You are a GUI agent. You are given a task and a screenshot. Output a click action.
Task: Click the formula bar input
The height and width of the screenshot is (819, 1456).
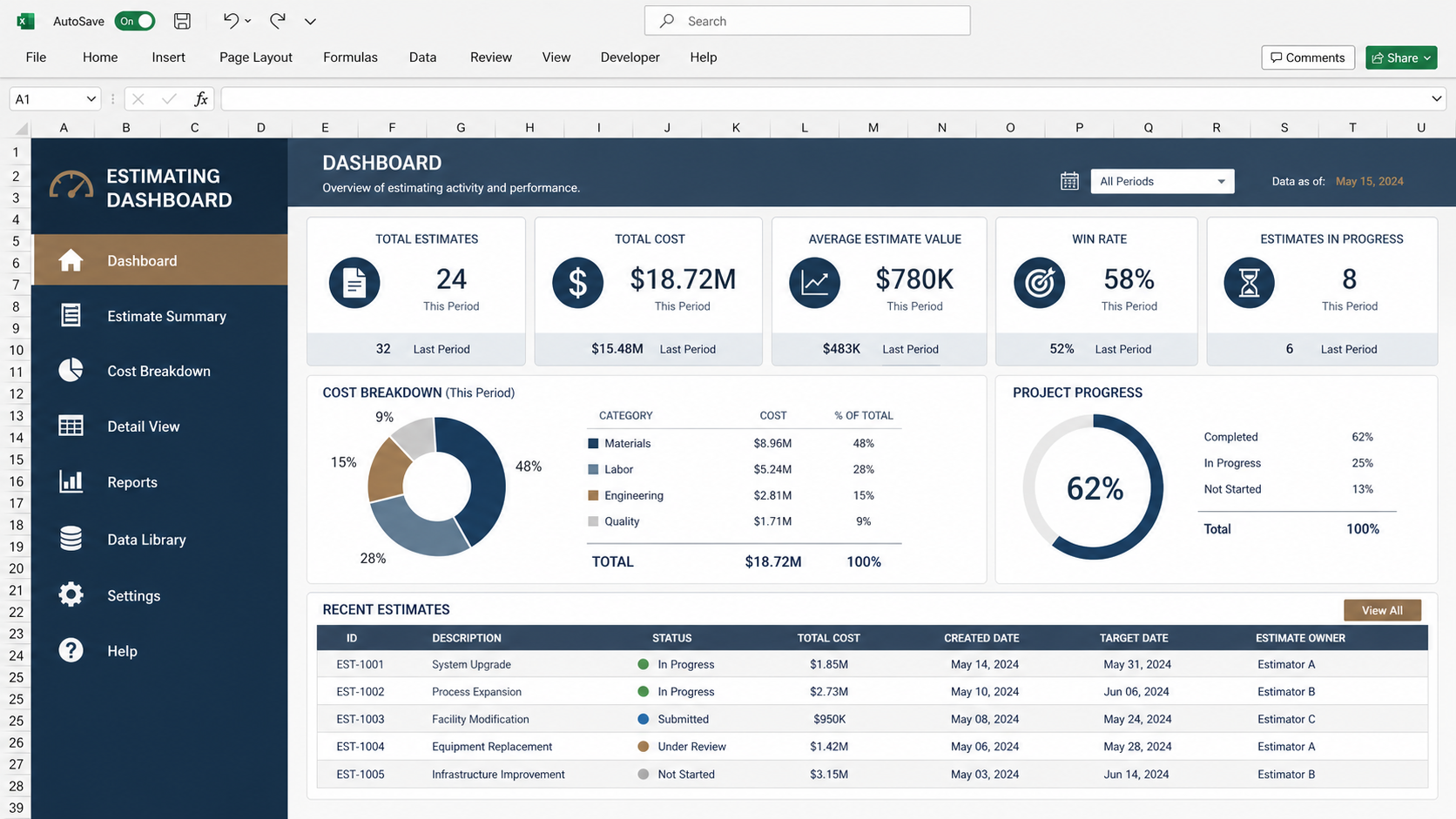pos(826,99)
